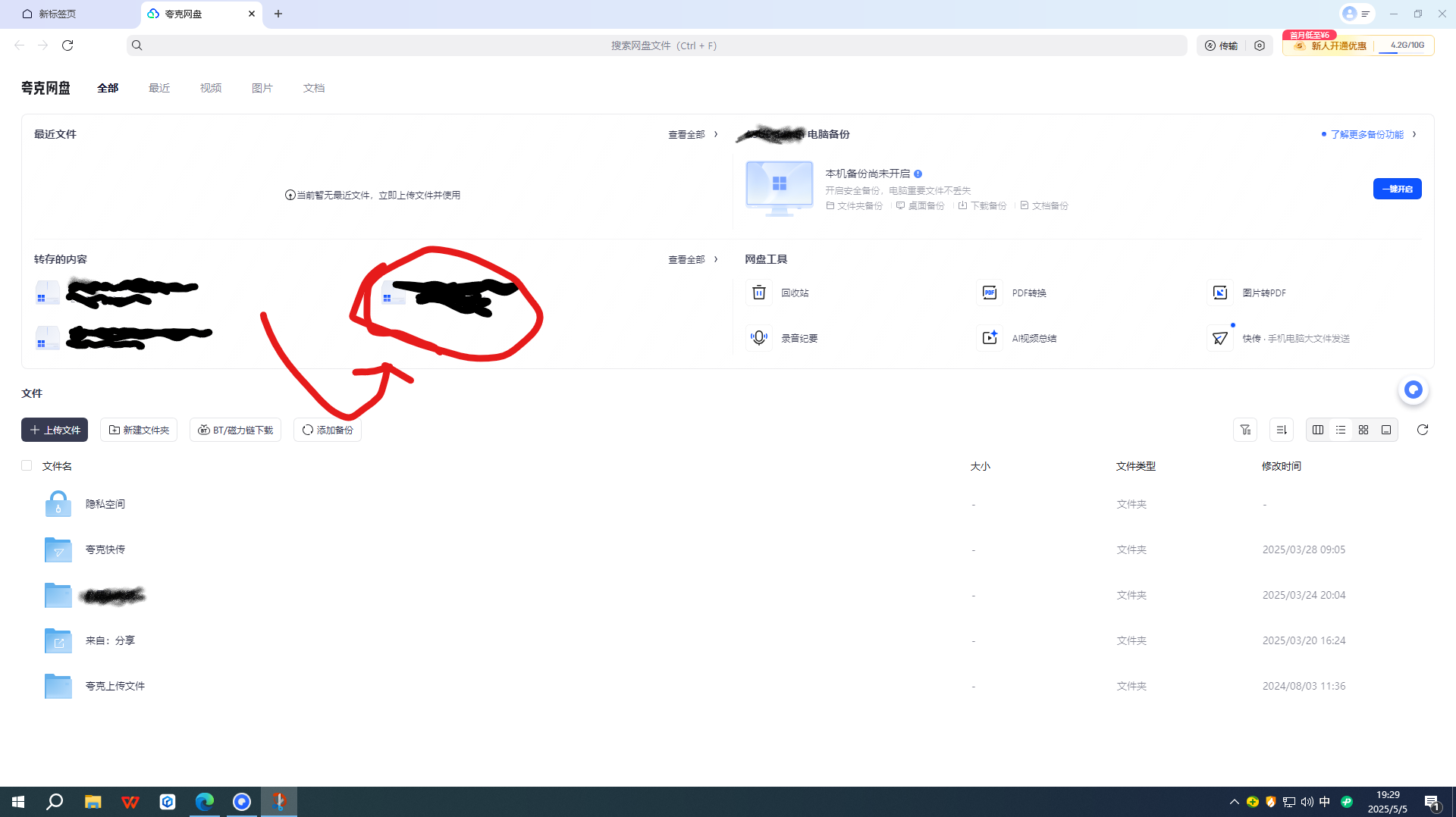Close the 夸克网盘 tab
This screenshot has height=817, width=1456.
pos(252,14)
